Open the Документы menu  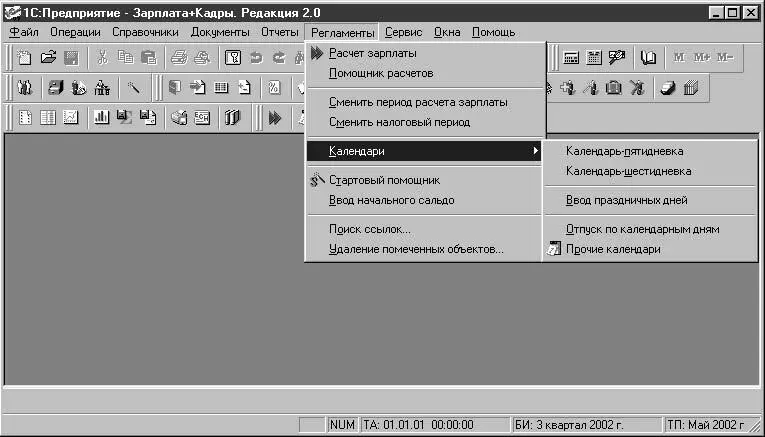point(220,33)
